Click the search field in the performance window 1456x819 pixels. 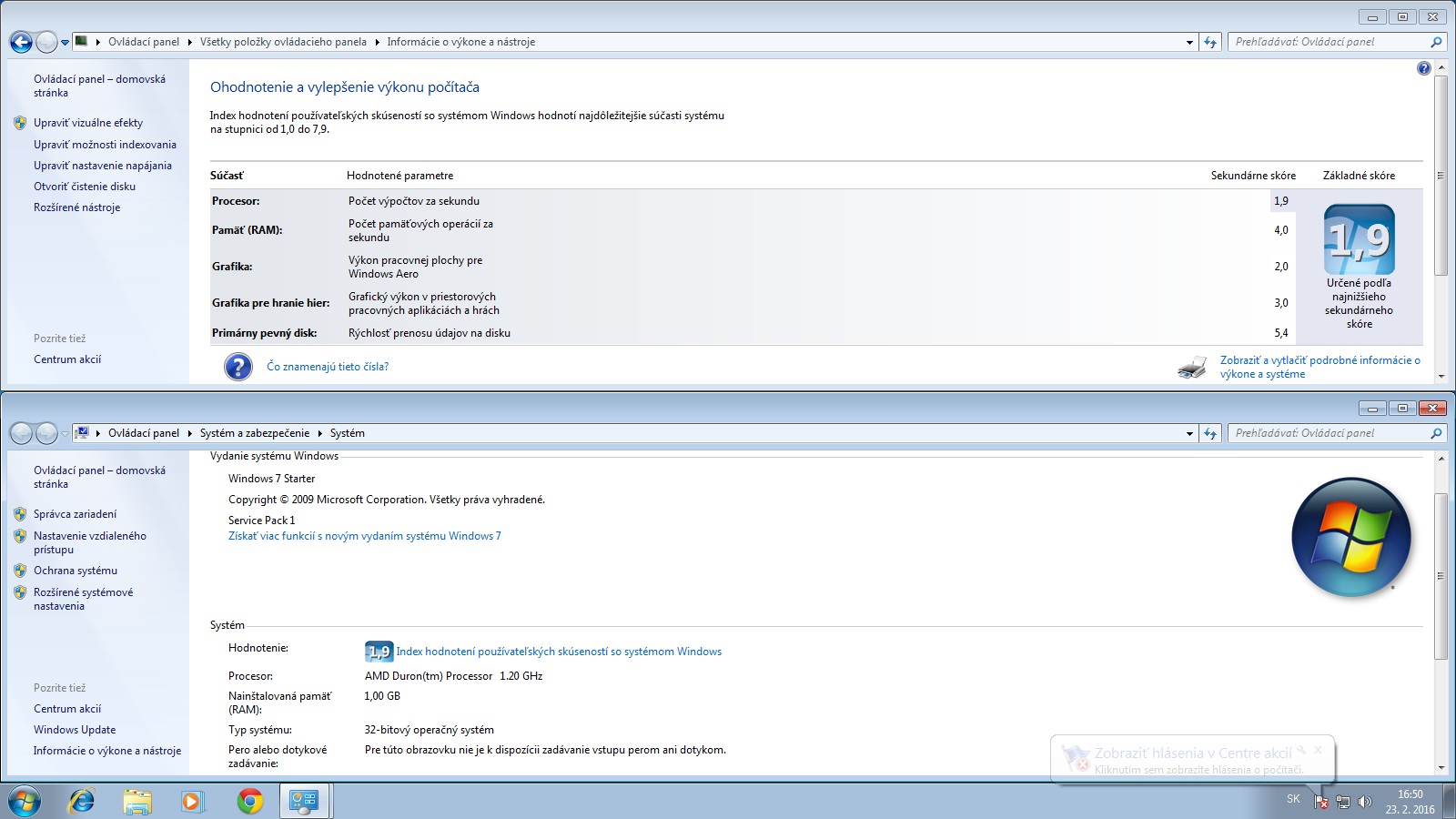(x=1329, y=42)
